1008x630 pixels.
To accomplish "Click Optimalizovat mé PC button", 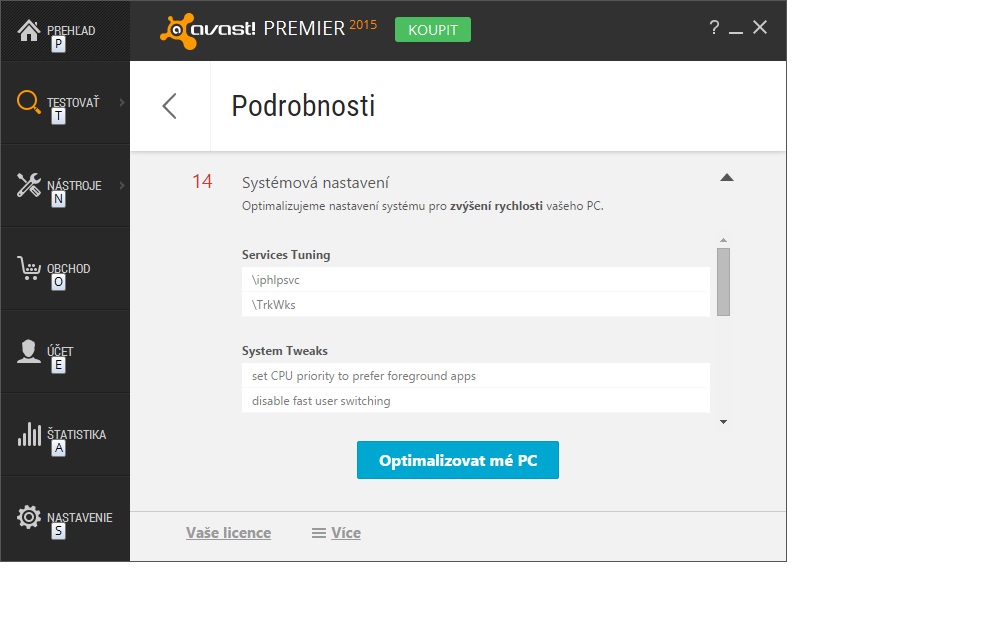I will (458, 460).
